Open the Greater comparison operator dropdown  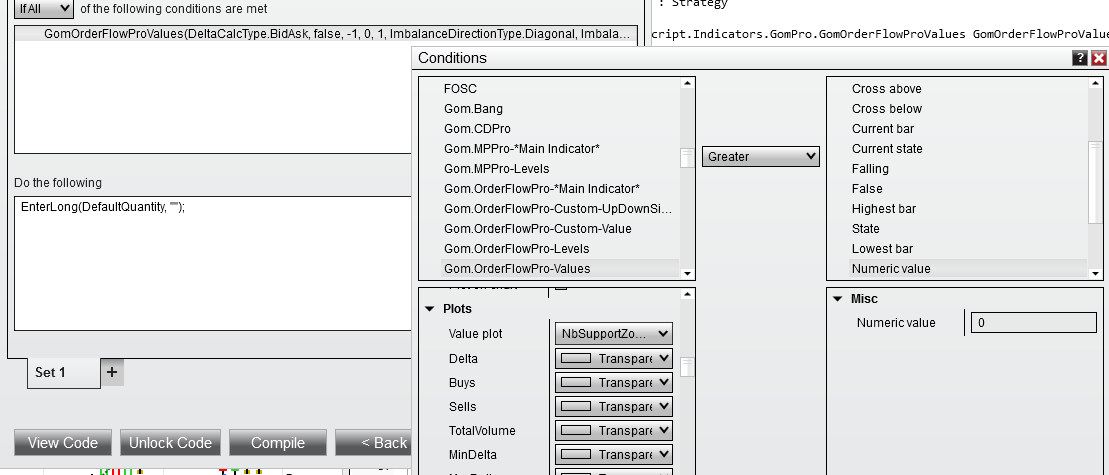760,157
